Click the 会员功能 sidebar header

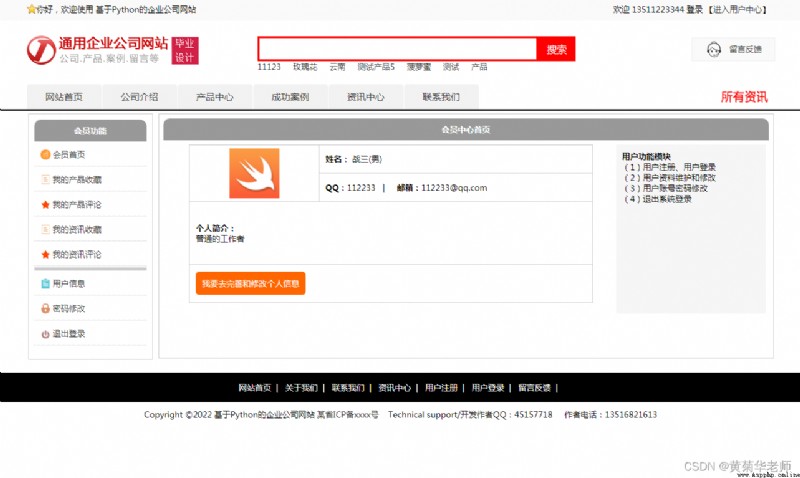[90, 131]
